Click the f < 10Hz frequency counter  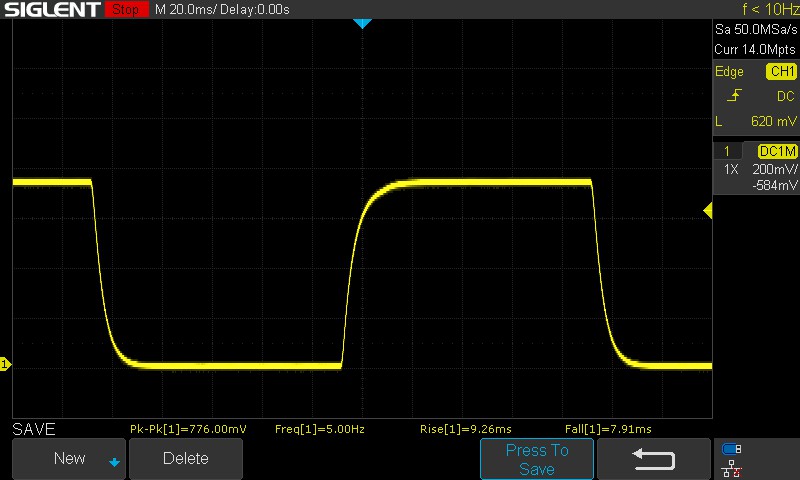770,9
